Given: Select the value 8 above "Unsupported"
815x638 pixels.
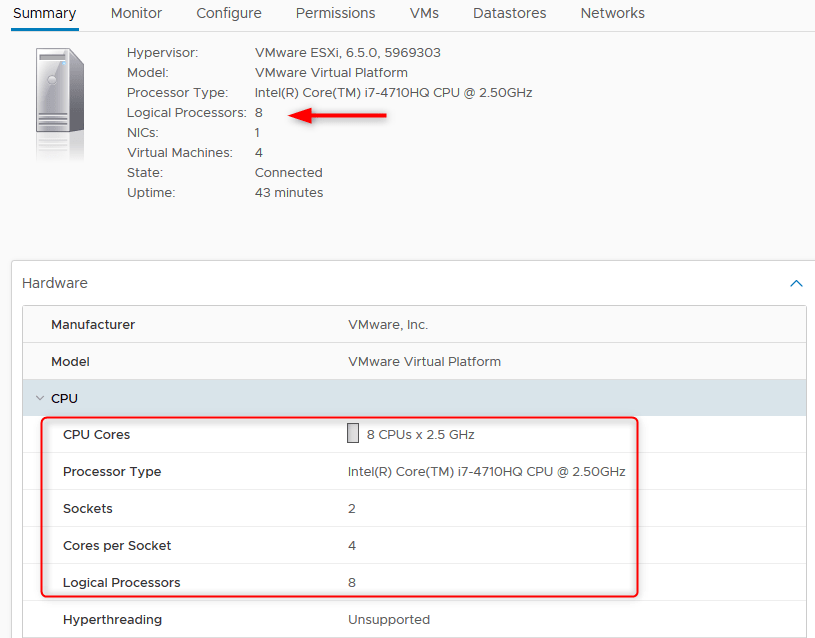Looking at the screenshot, I should (x=352, y=582).
